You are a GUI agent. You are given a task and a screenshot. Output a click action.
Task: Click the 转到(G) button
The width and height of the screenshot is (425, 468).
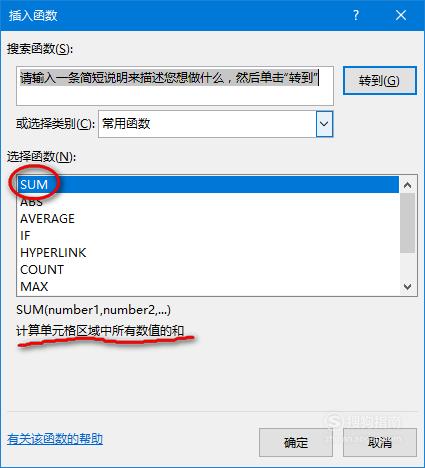tap(380, 81)
